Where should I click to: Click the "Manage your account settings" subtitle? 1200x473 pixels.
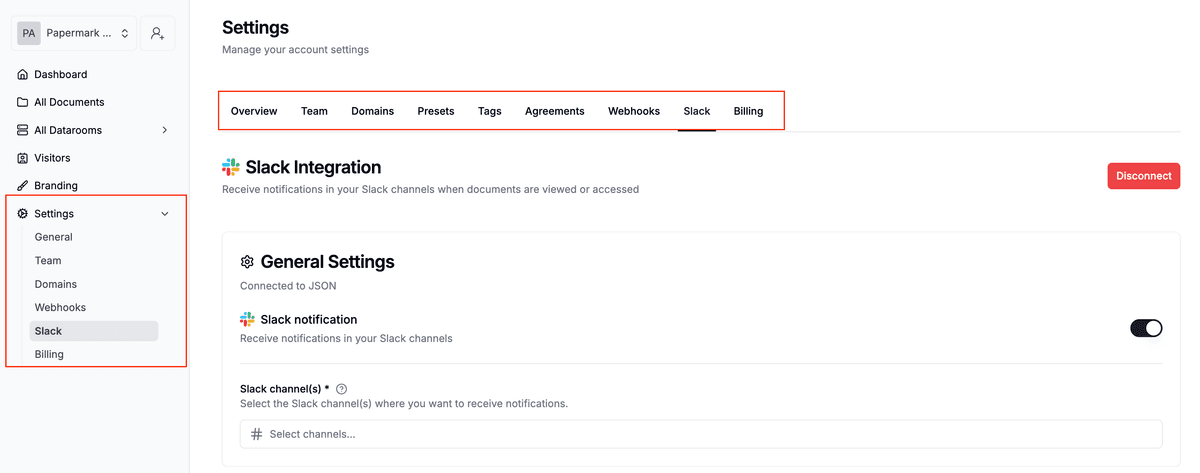(x=295, y=49)
